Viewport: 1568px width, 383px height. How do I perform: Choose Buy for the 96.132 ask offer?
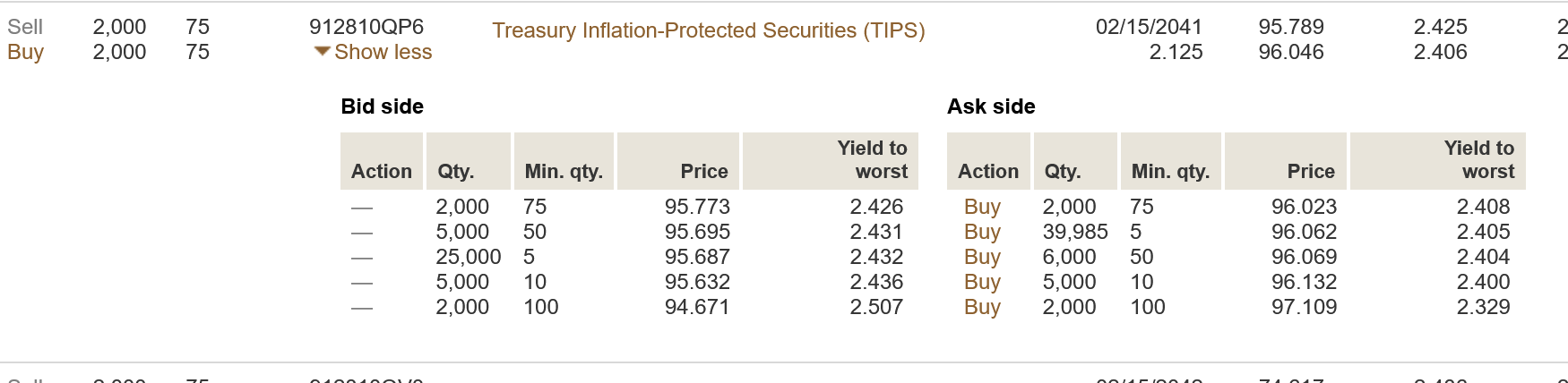click(981, 282)
